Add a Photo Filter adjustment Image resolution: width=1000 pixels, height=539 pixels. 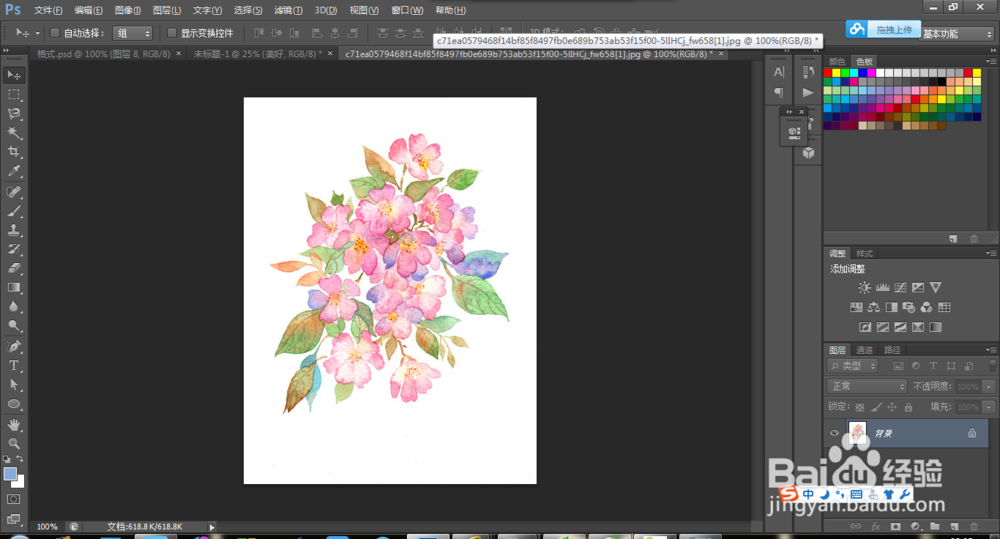click(909, 307)
